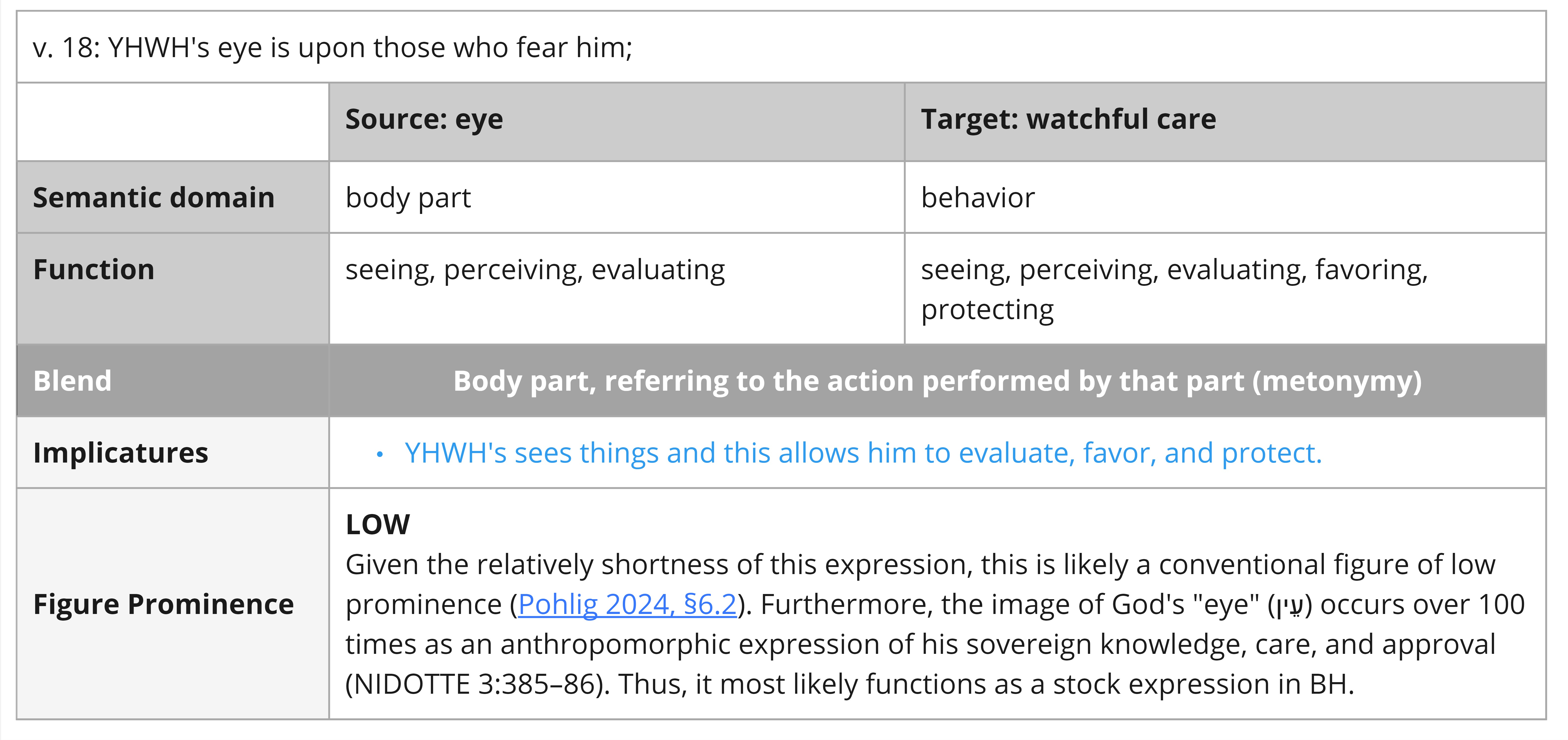Click the target function cell ending 'protecting'
Viewport: 1568px width, 740px height.
click(1225, 289)
